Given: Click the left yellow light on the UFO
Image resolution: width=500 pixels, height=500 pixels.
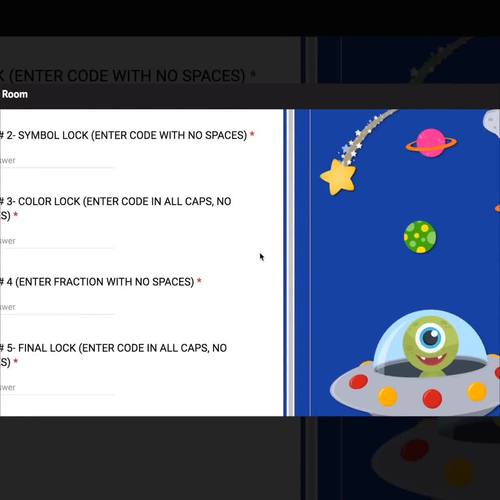Looking at the screenshot, I should (387, 396).
